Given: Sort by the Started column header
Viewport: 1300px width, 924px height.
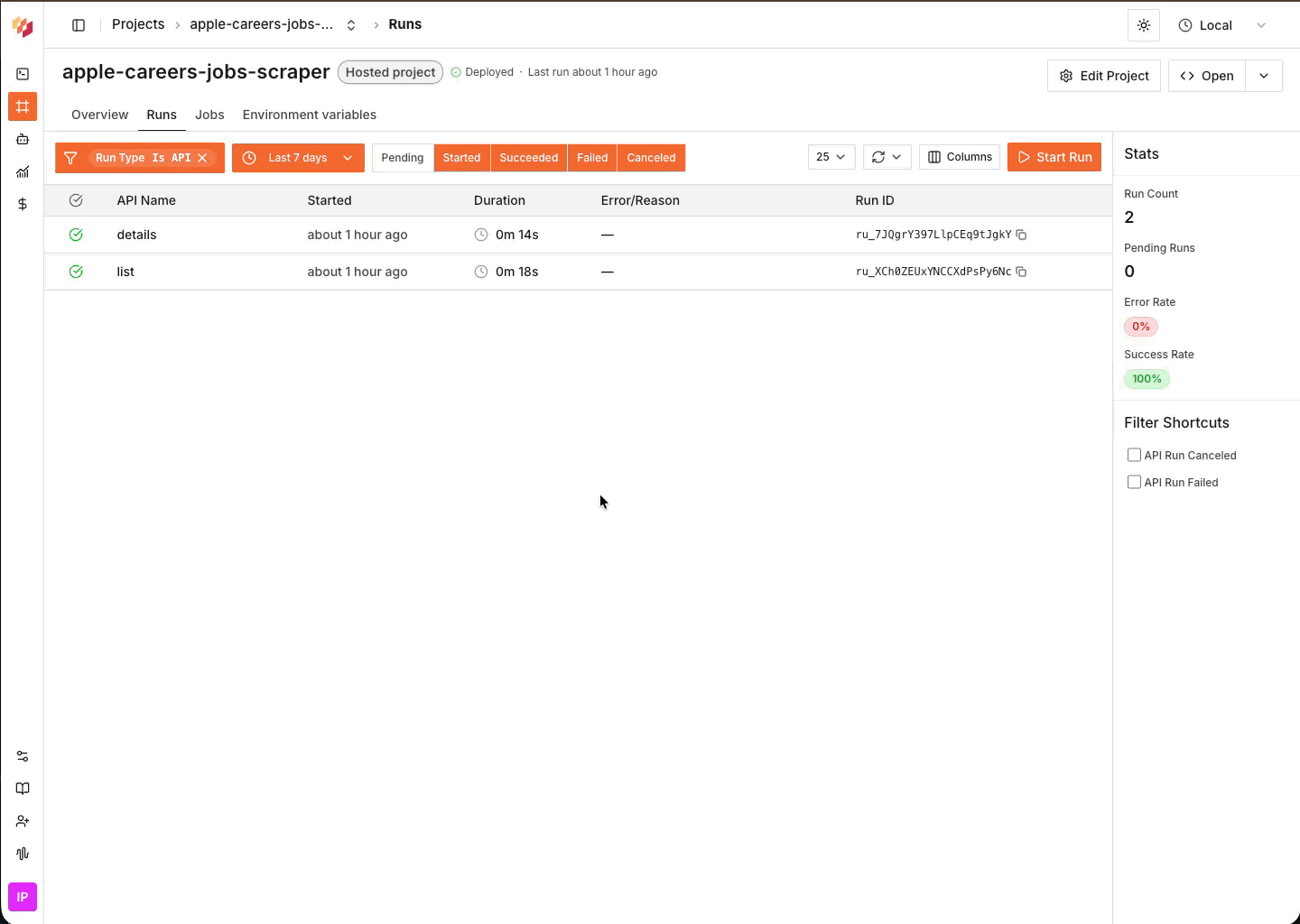Looking at the screenshot, I should 330,200.
